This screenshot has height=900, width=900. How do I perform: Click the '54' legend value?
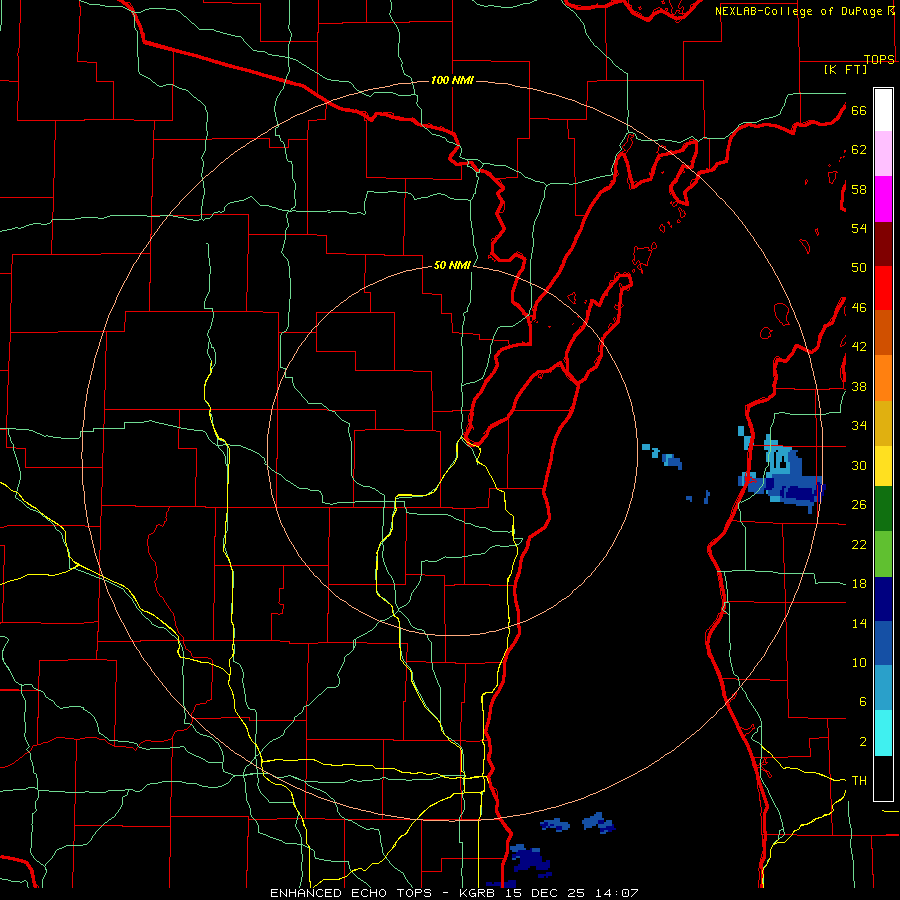859,228
